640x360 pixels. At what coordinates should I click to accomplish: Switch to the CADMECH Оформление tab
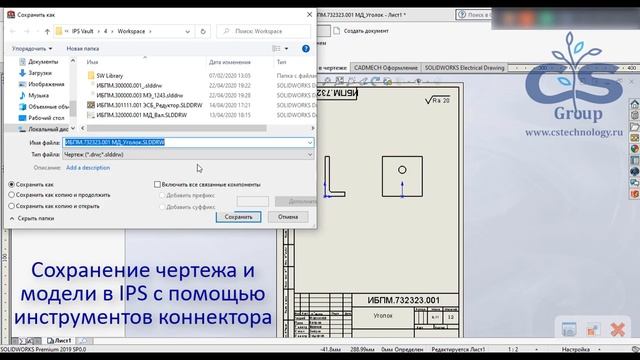pyautogui.click(x=386, y=68)
